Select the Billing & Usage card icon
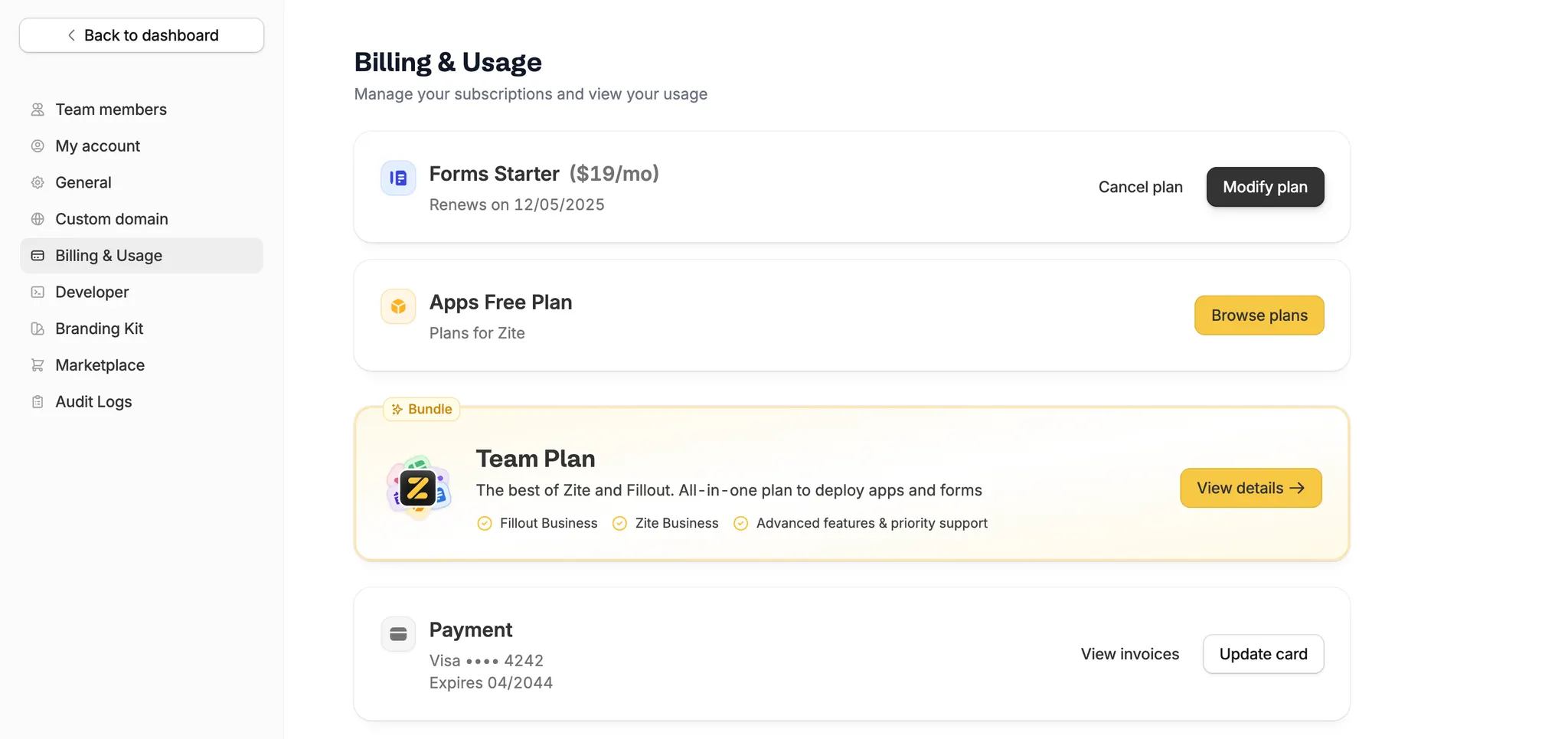This screenshot has height=739, width=1568. coord(38,255)
